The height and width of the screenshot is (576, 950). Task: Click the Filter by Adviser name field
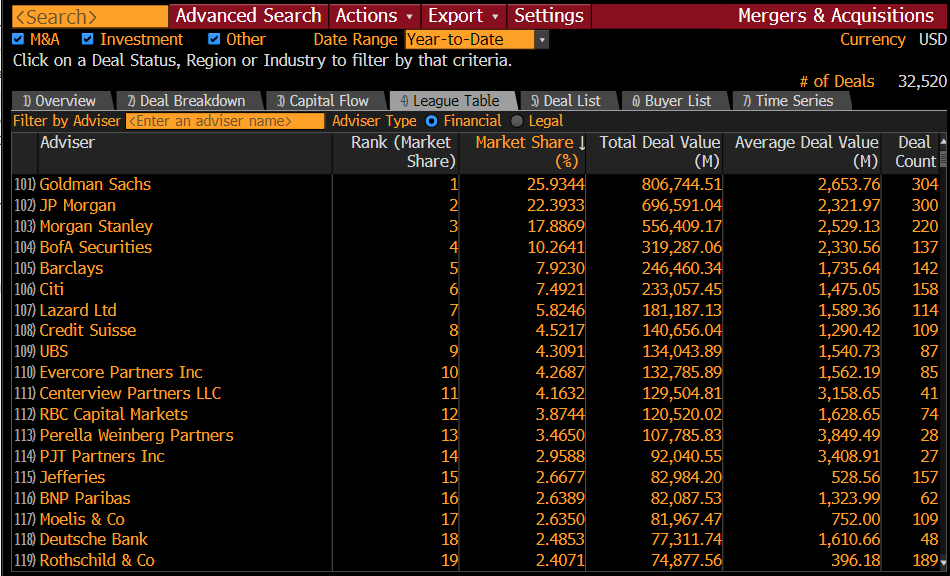point(225,121)
